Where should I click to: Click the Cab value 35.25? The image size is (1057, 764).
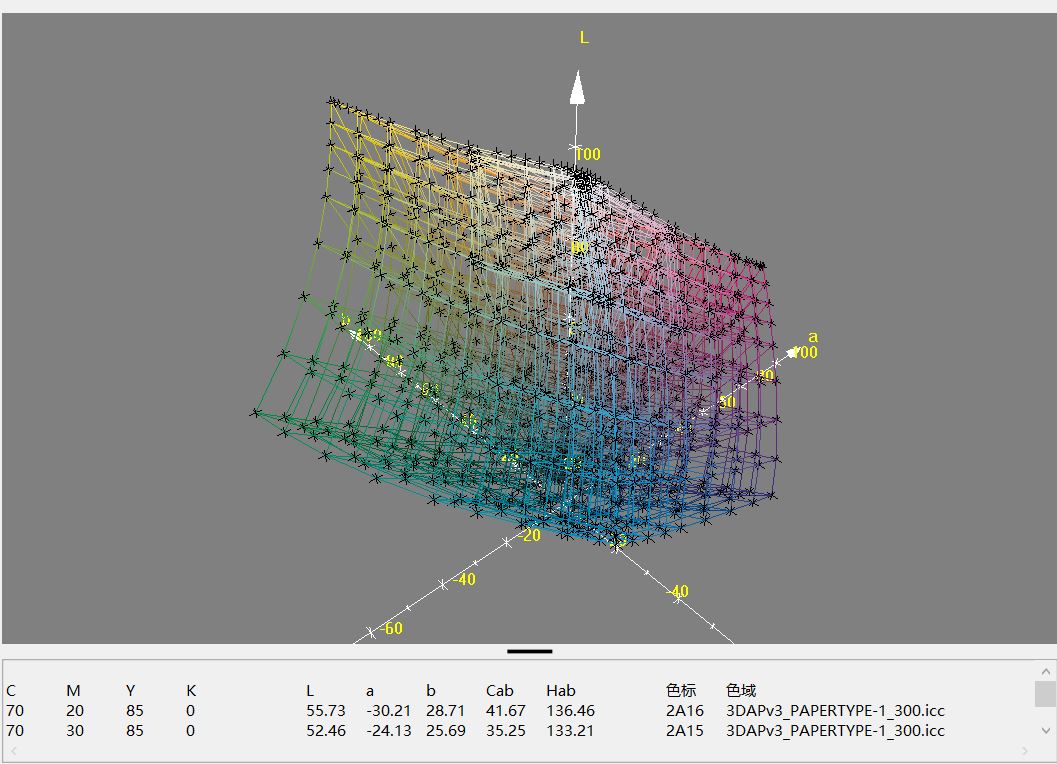coord(506,731)
